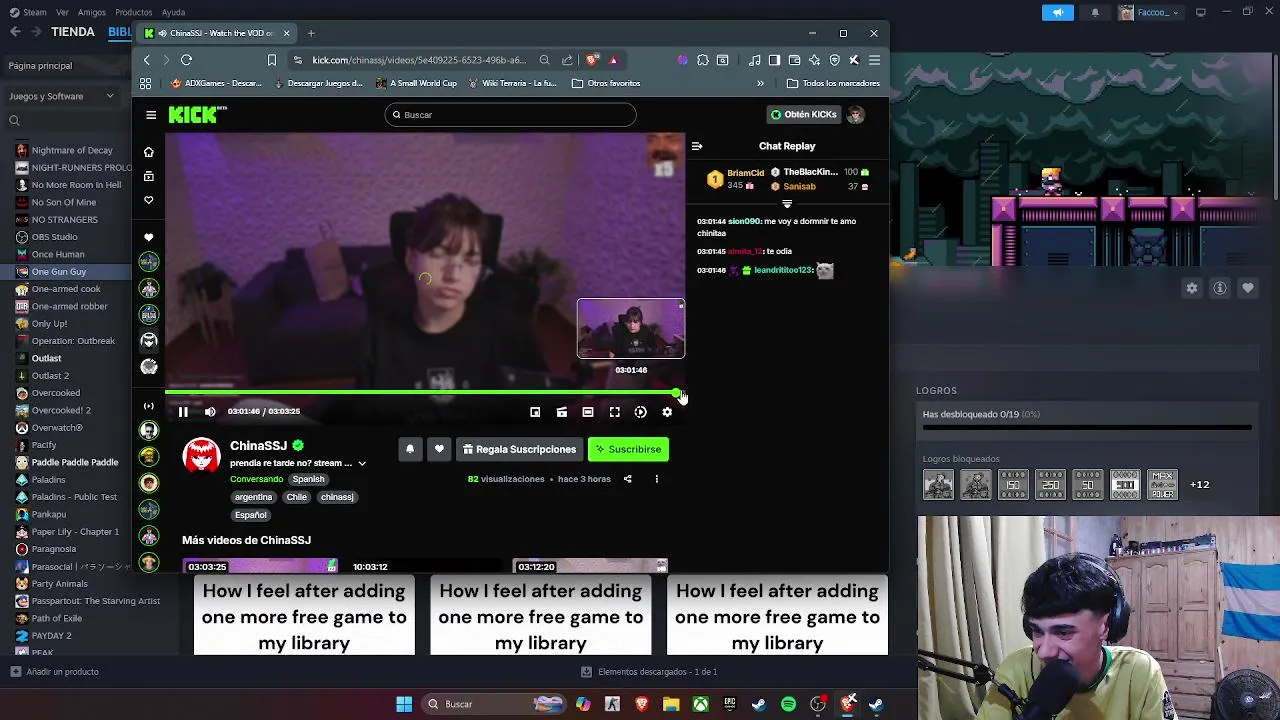Screen dimensions: 1280x720
Task: Open browser extensions puzzle icon
Action: pyautogui.click(x=702, y=60)
